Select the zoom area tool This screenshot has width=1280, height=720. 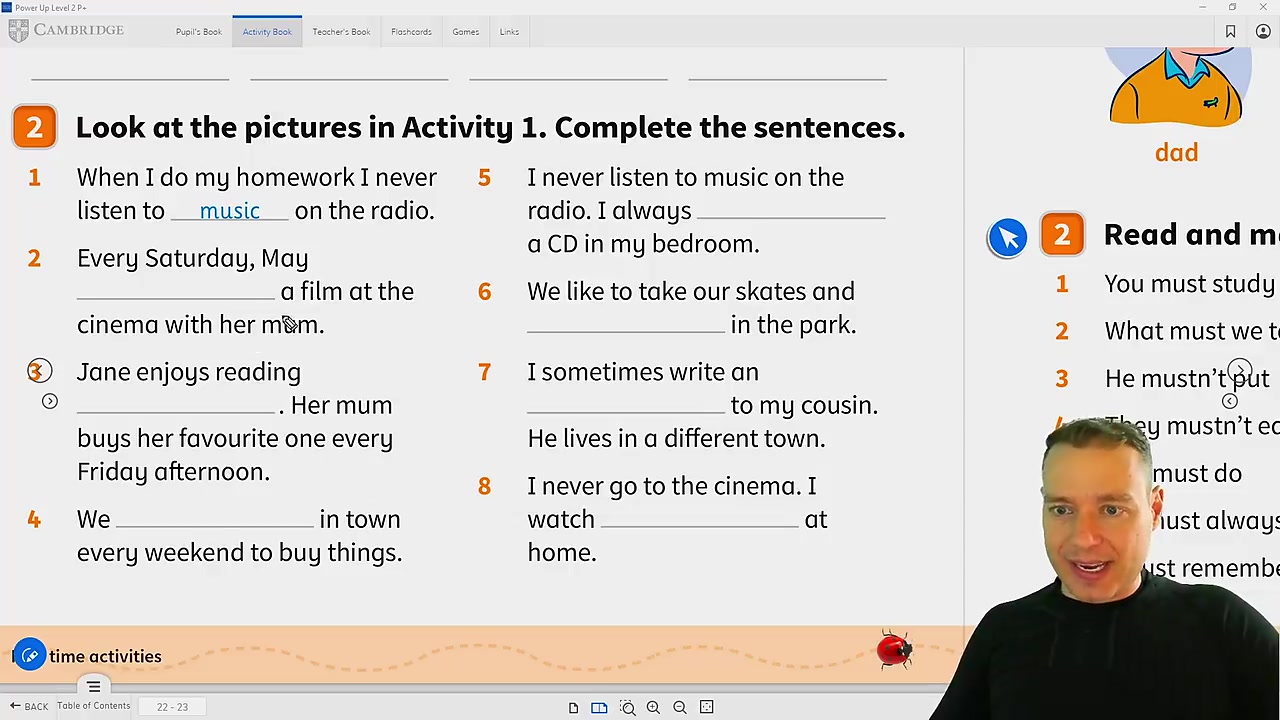[x=627, y=707]
